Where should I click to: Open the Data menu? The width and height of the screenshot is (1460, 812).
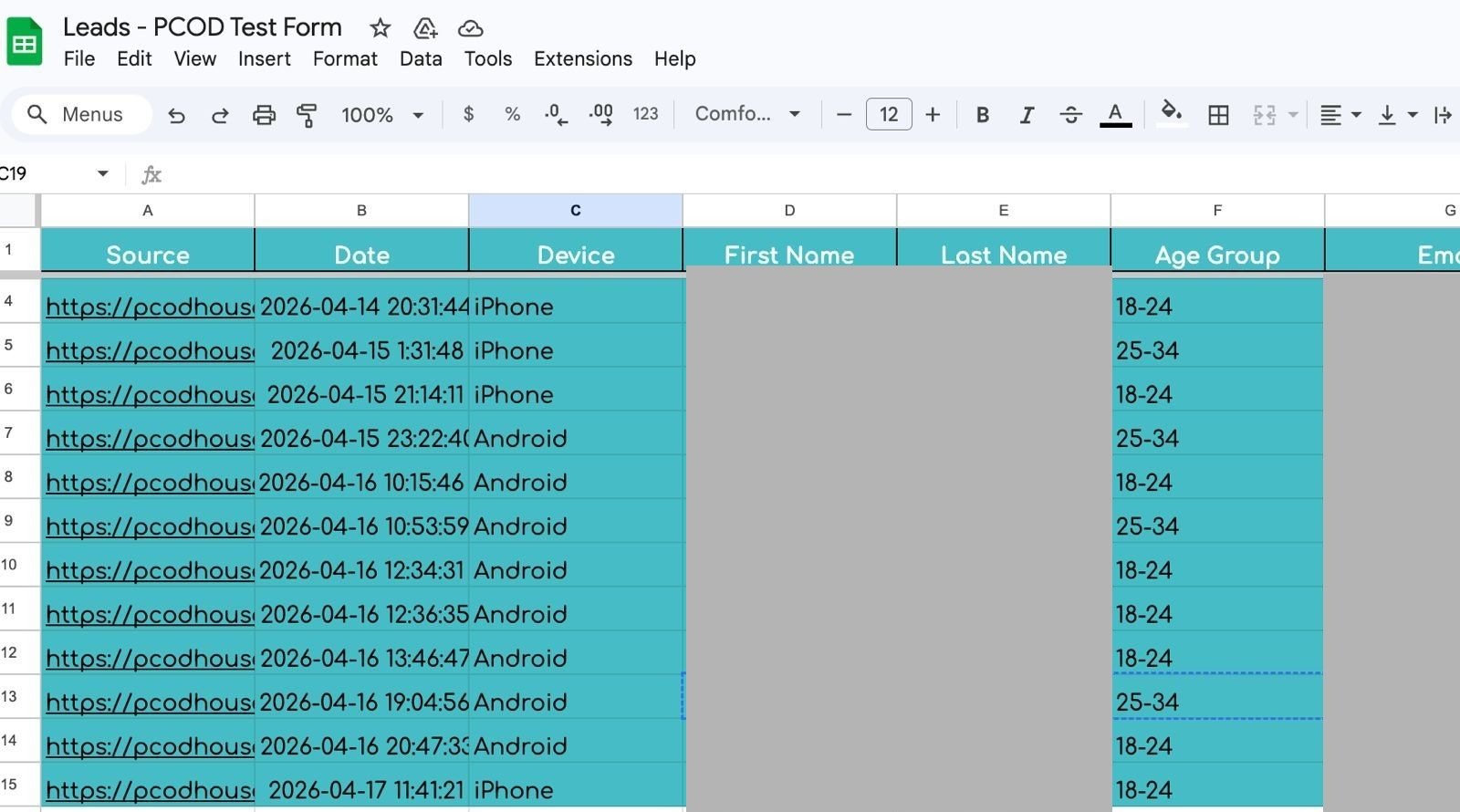pos(421,58)
